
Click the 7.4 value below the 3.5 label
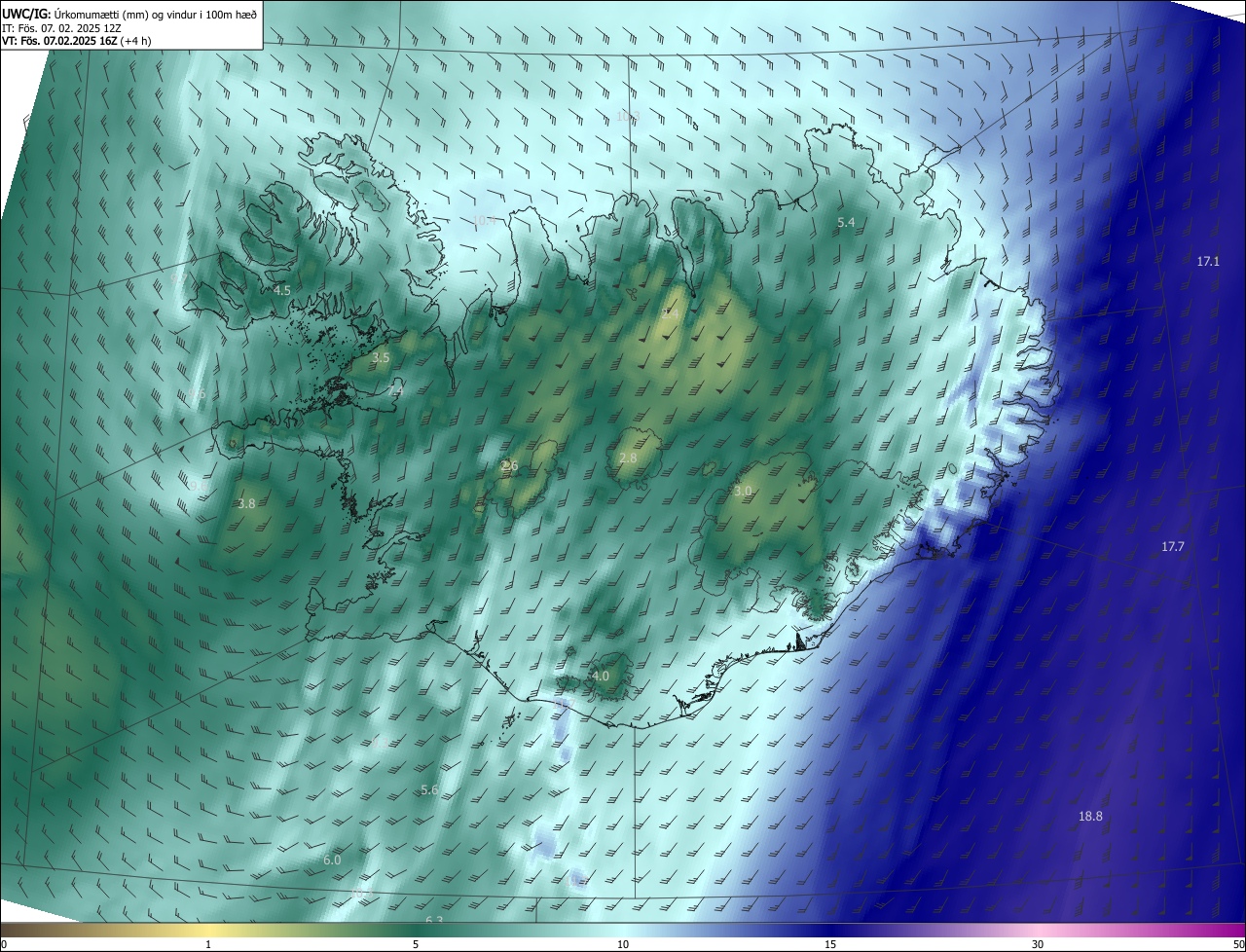pyautogui.click(x=396, y=390)
